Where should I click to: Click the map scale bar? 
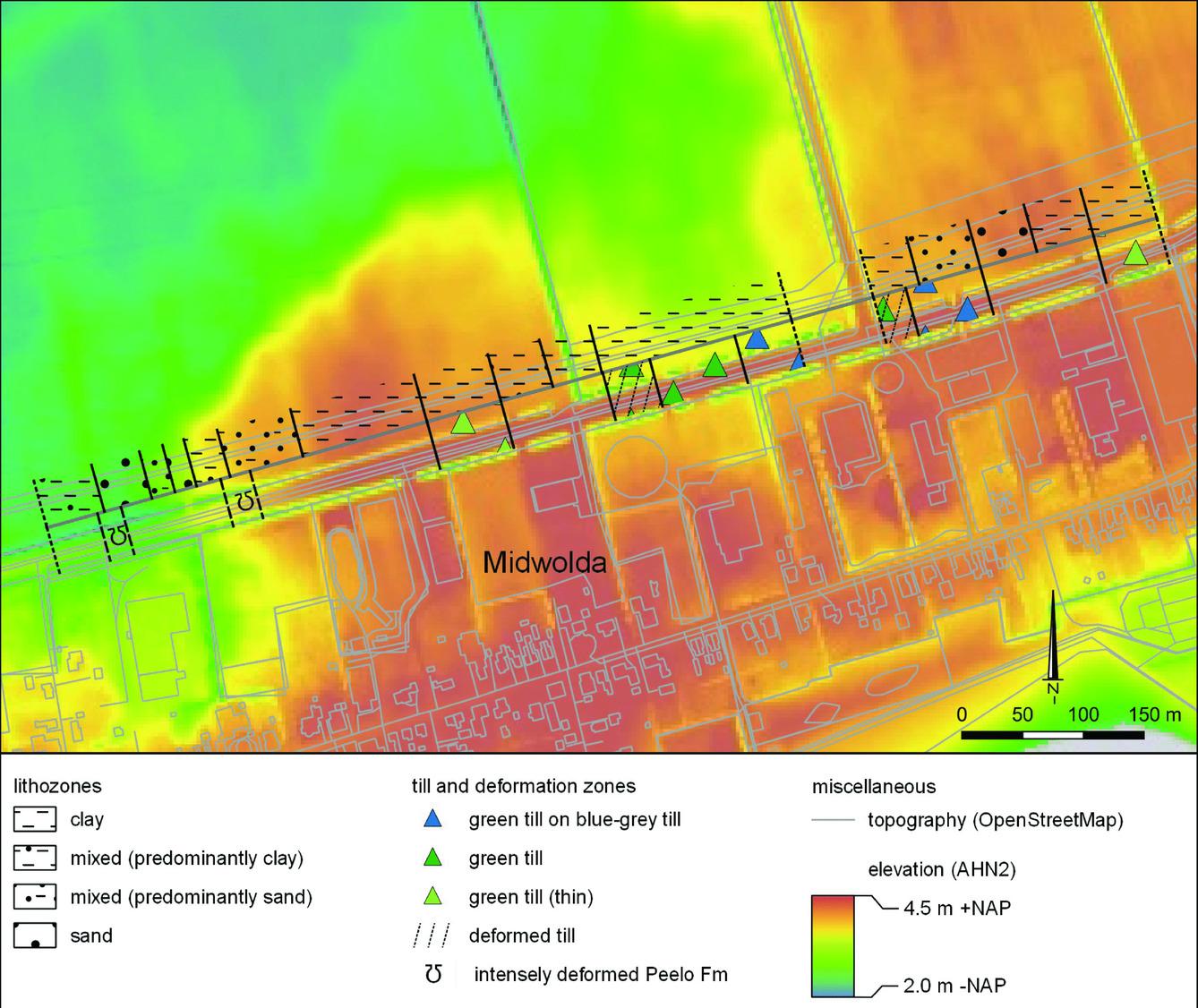[1052, 735]
